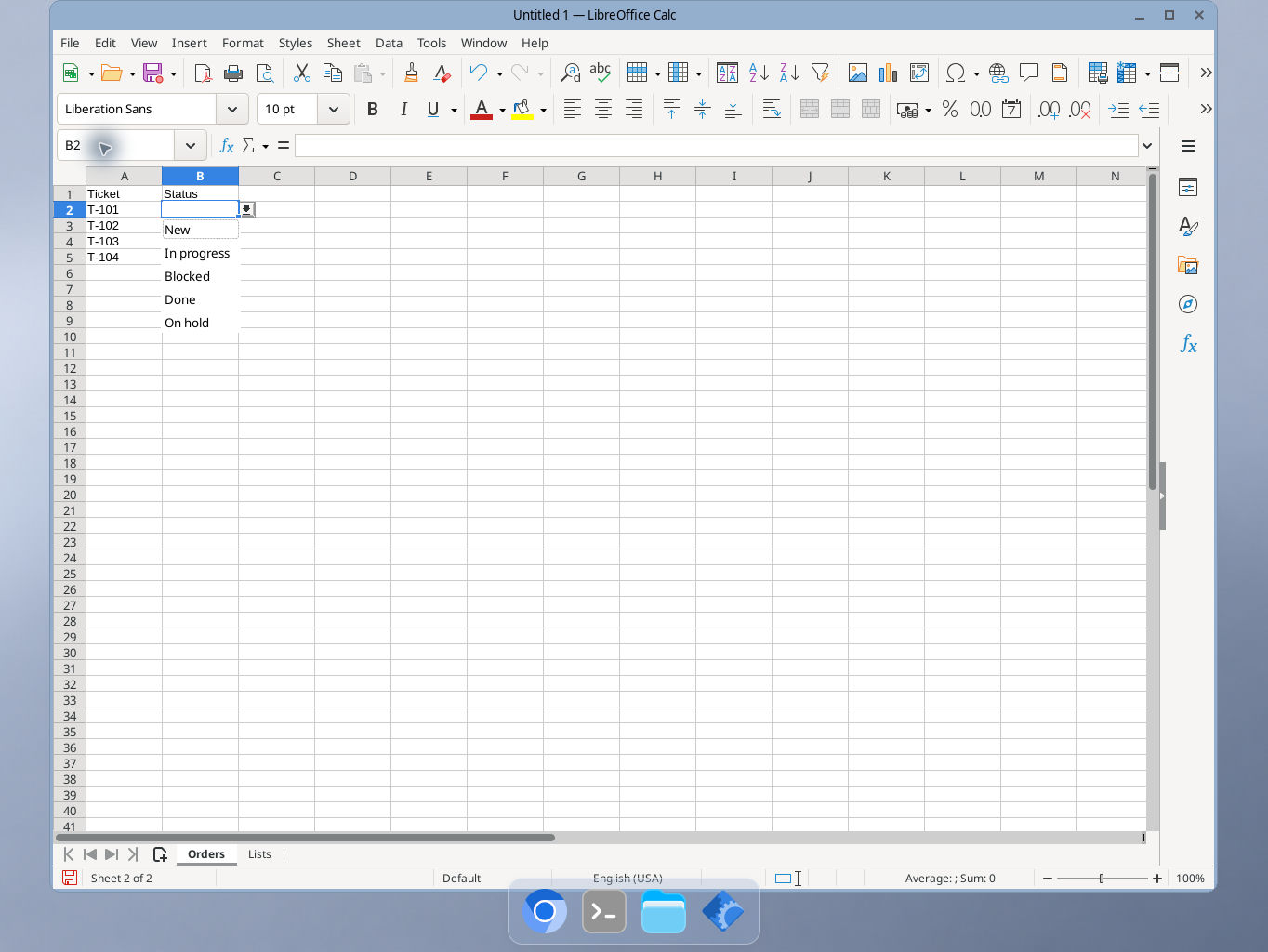Open the Function Wizard fx icon

click(x=226, y=146)
